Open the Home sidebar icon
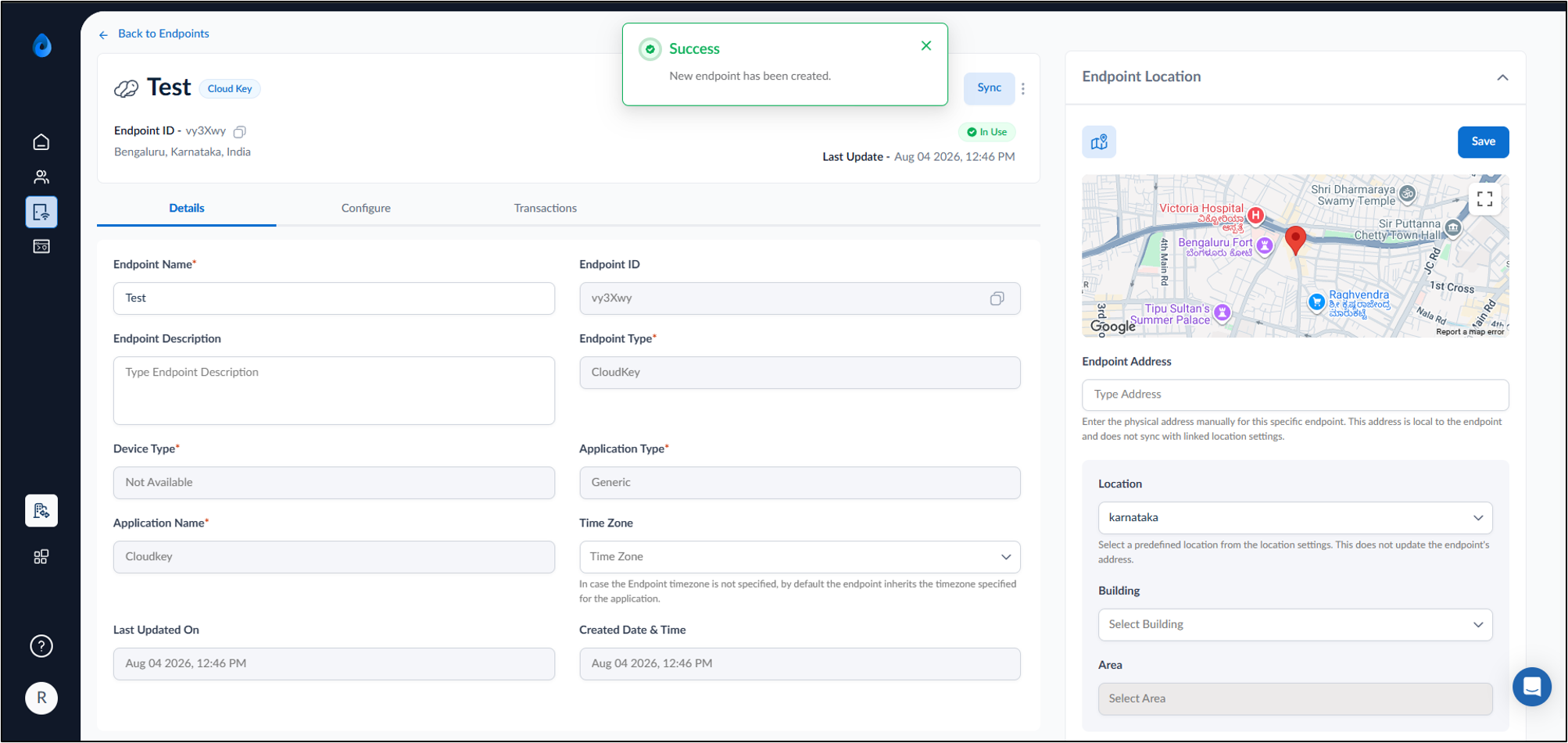This screenshot has width=1568, height=743. 41,142
